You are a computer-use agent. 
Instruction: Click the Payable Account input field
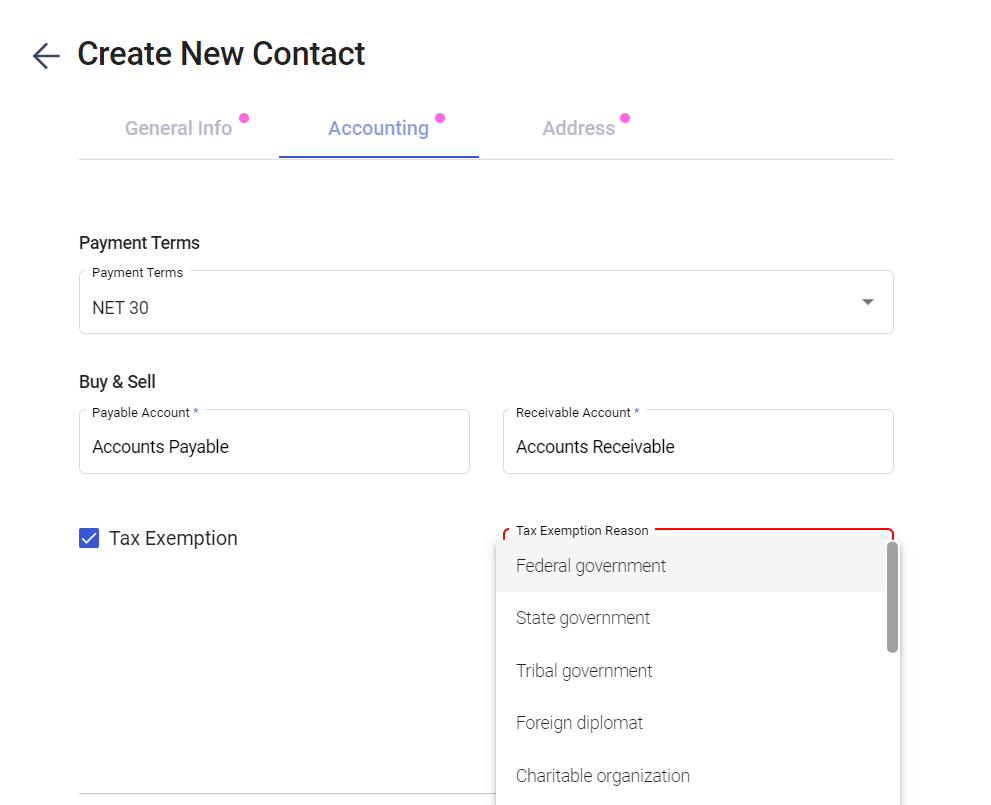coord(274,447)
